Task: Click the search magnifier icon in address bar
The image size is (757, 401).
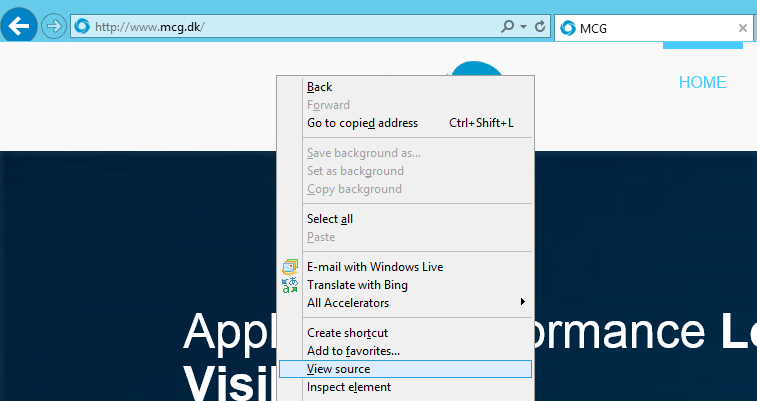Action: tap(508, 27)
